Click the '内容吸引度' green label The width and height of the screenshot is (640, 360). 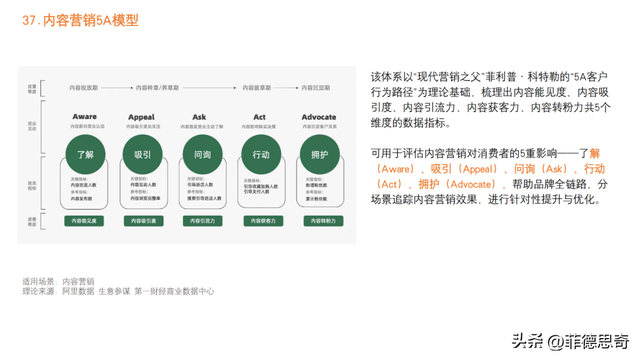click(144, 221)
